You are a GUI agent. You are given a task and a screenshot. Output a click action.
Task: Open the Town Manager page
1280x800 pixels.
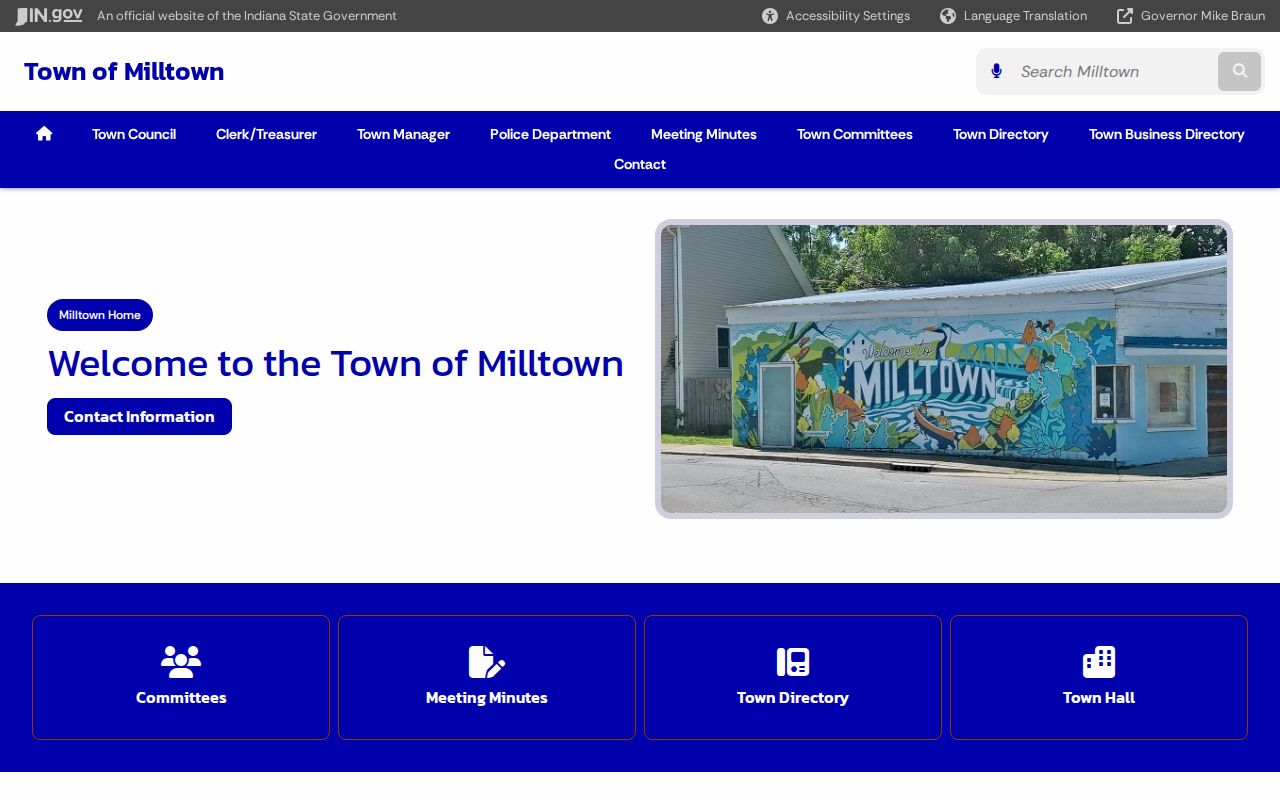tap(403, 134)
